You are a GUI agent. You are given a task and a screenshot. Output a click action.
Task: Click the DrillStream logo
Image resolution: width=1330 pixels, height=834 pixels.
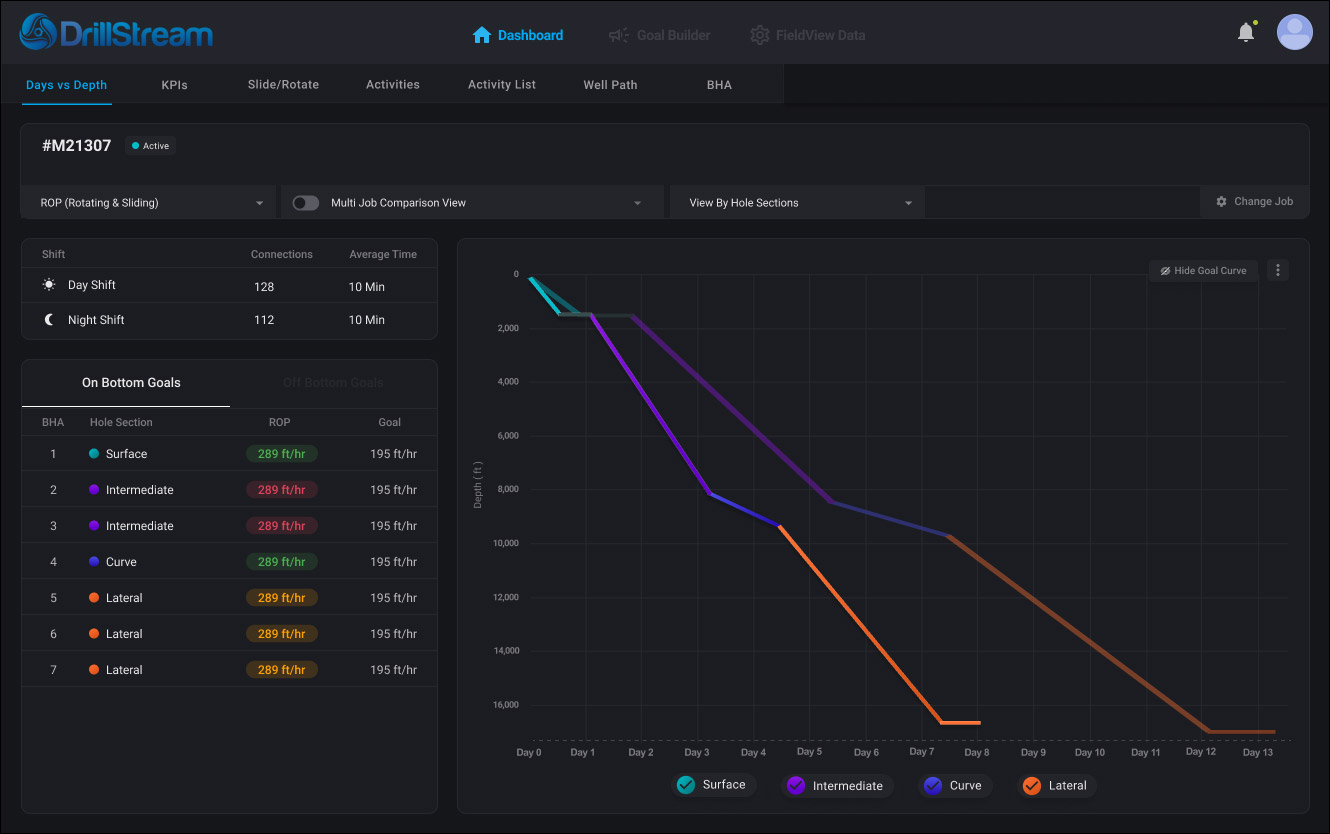pyautogui.click(x=116, y=33)
